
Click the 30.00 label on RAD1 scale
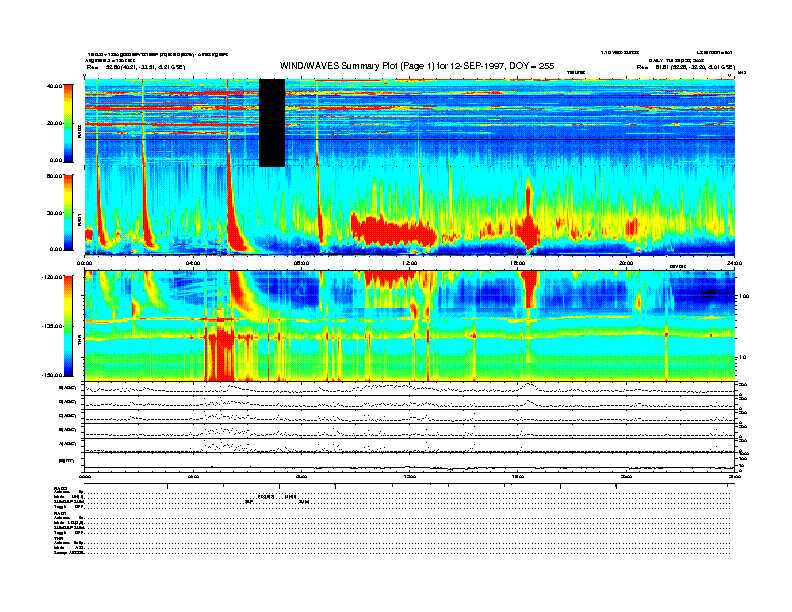click(55, 213)
